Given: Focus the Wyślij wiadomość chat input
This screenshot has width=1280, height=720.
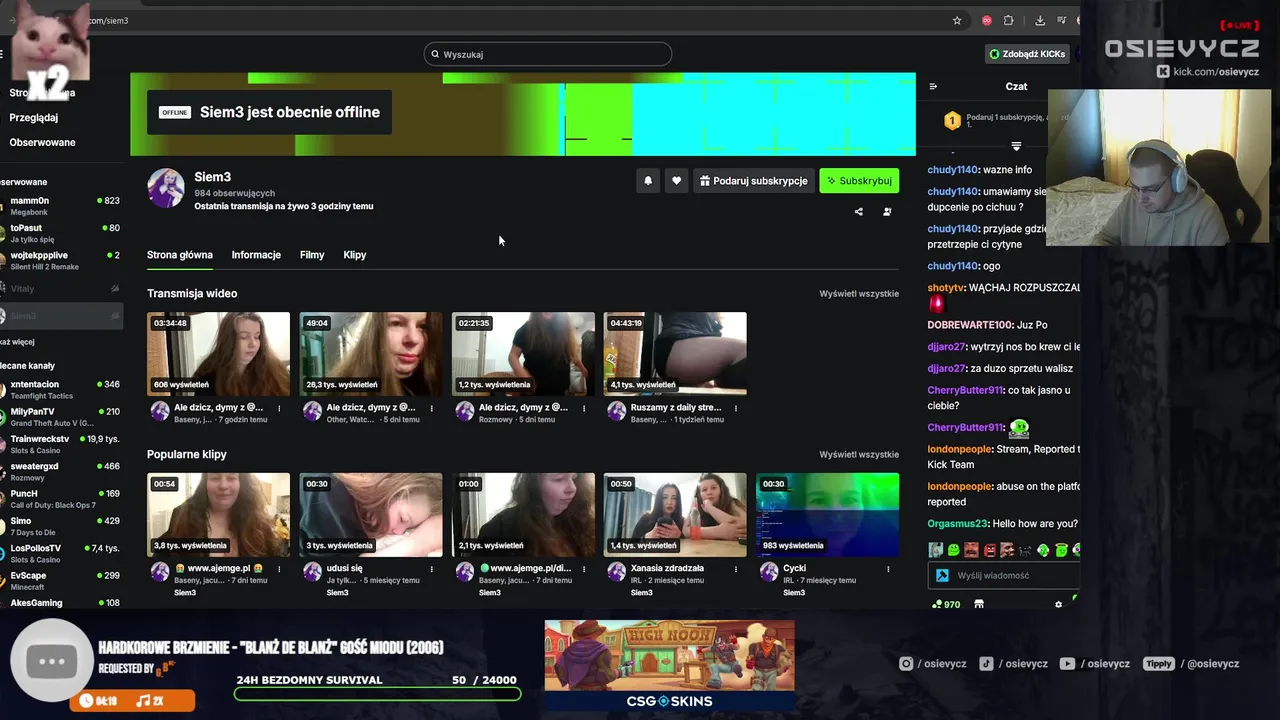Looking at the screenshot, I should tap(1004, 575).
